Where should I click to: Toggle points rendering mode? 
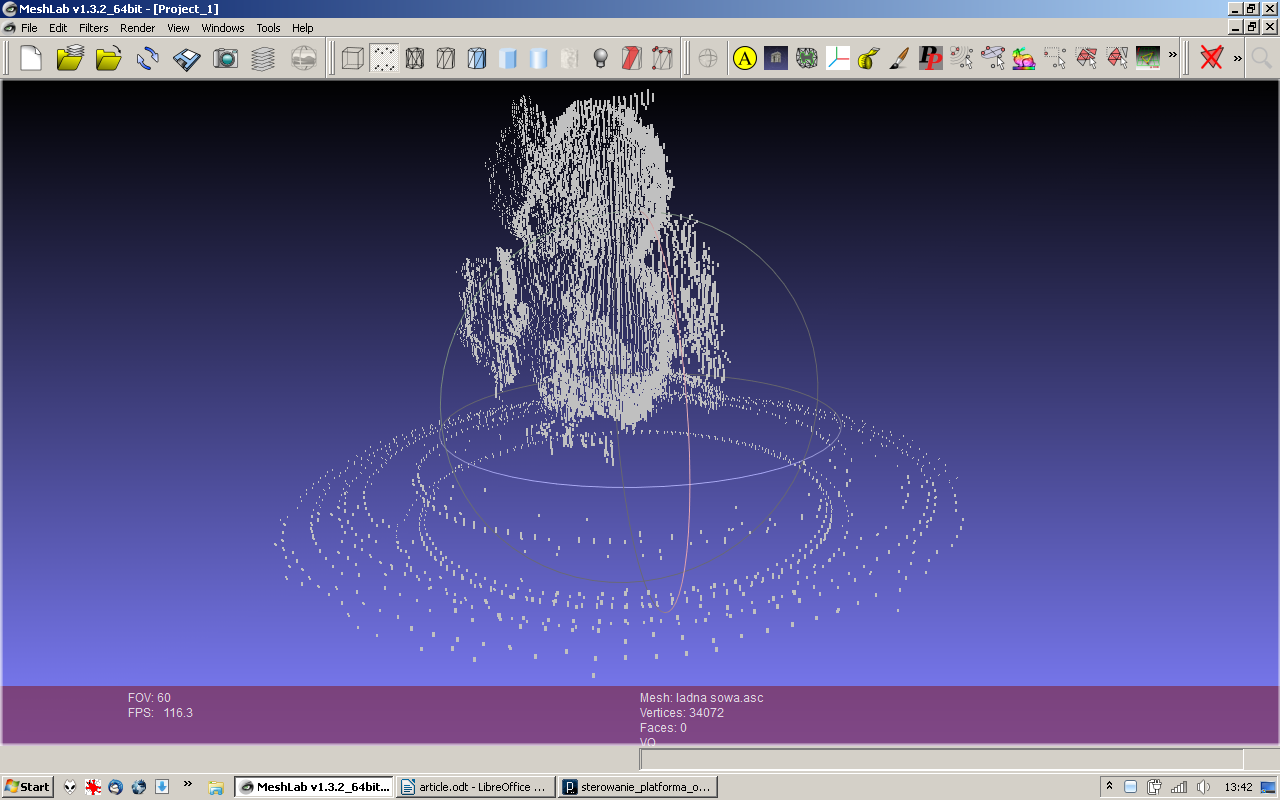tap(383, 58)
